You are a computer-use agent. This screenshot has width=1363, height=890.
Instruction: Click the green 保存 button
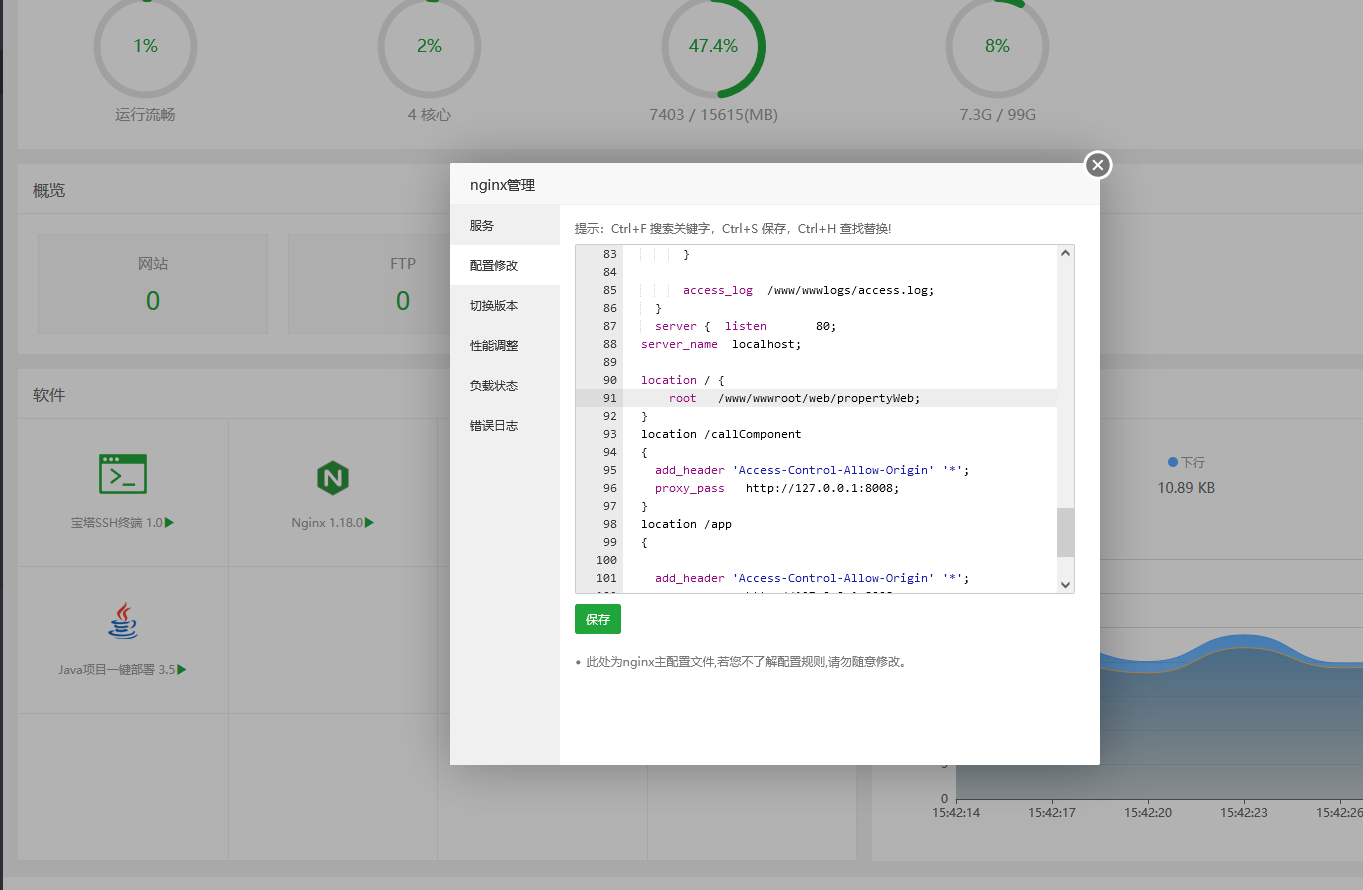[597, 618]
